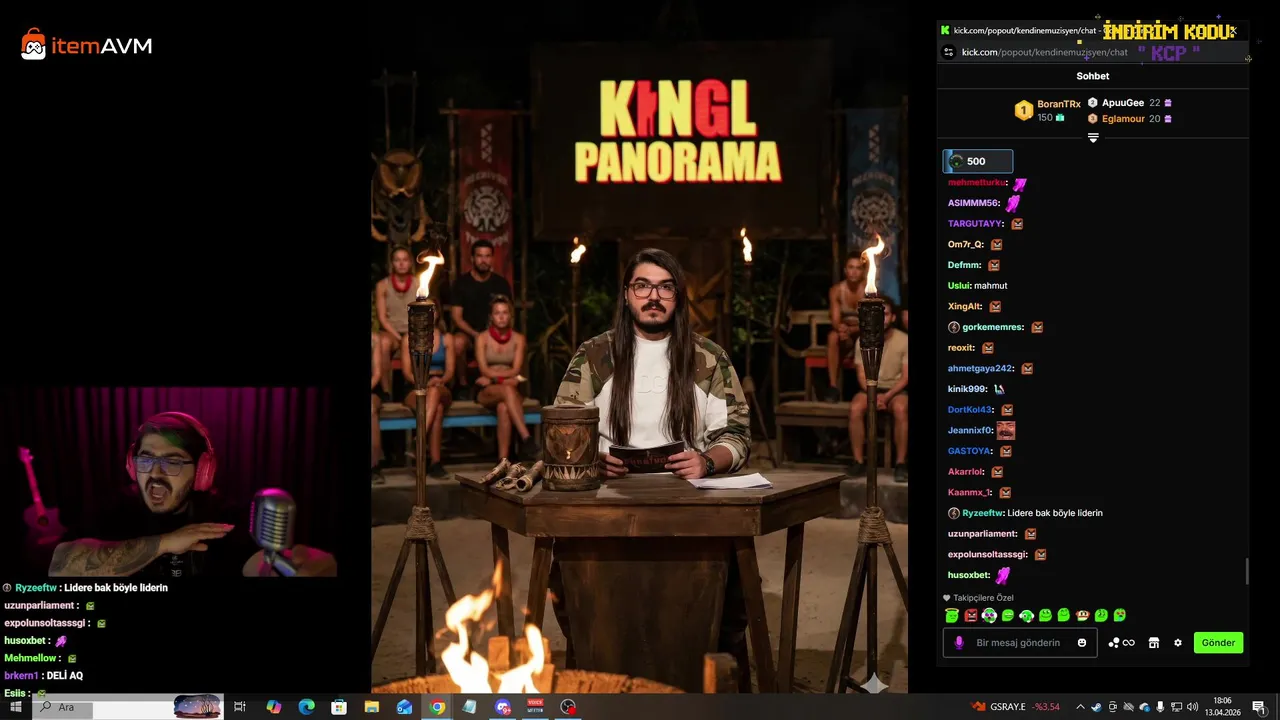Click Jeannixf0's face emote in chat
The width and height of the screenshot is (1280, 720).
[x=1005, y=430]
